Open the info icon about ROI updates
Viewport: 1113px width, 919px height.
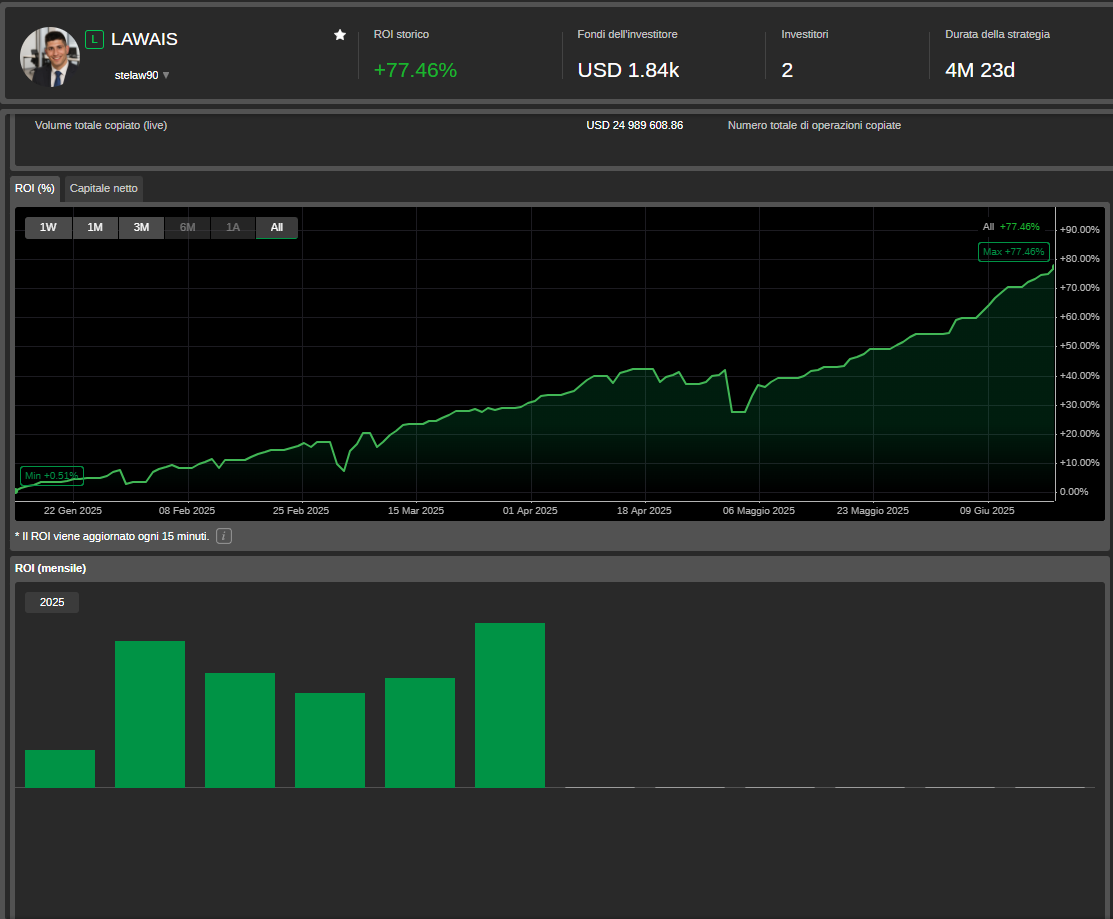click(223, 536)
